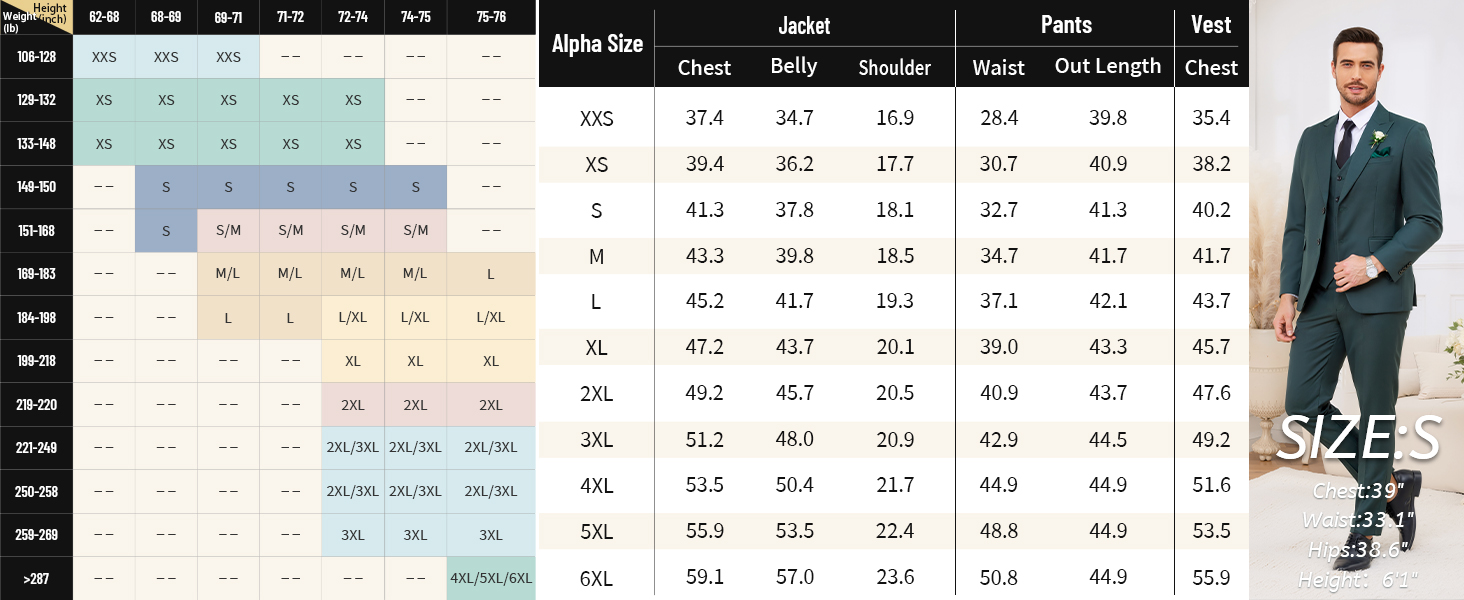Click the Vest header in measurement table

pyautogui.click(x=1211, y=25)
